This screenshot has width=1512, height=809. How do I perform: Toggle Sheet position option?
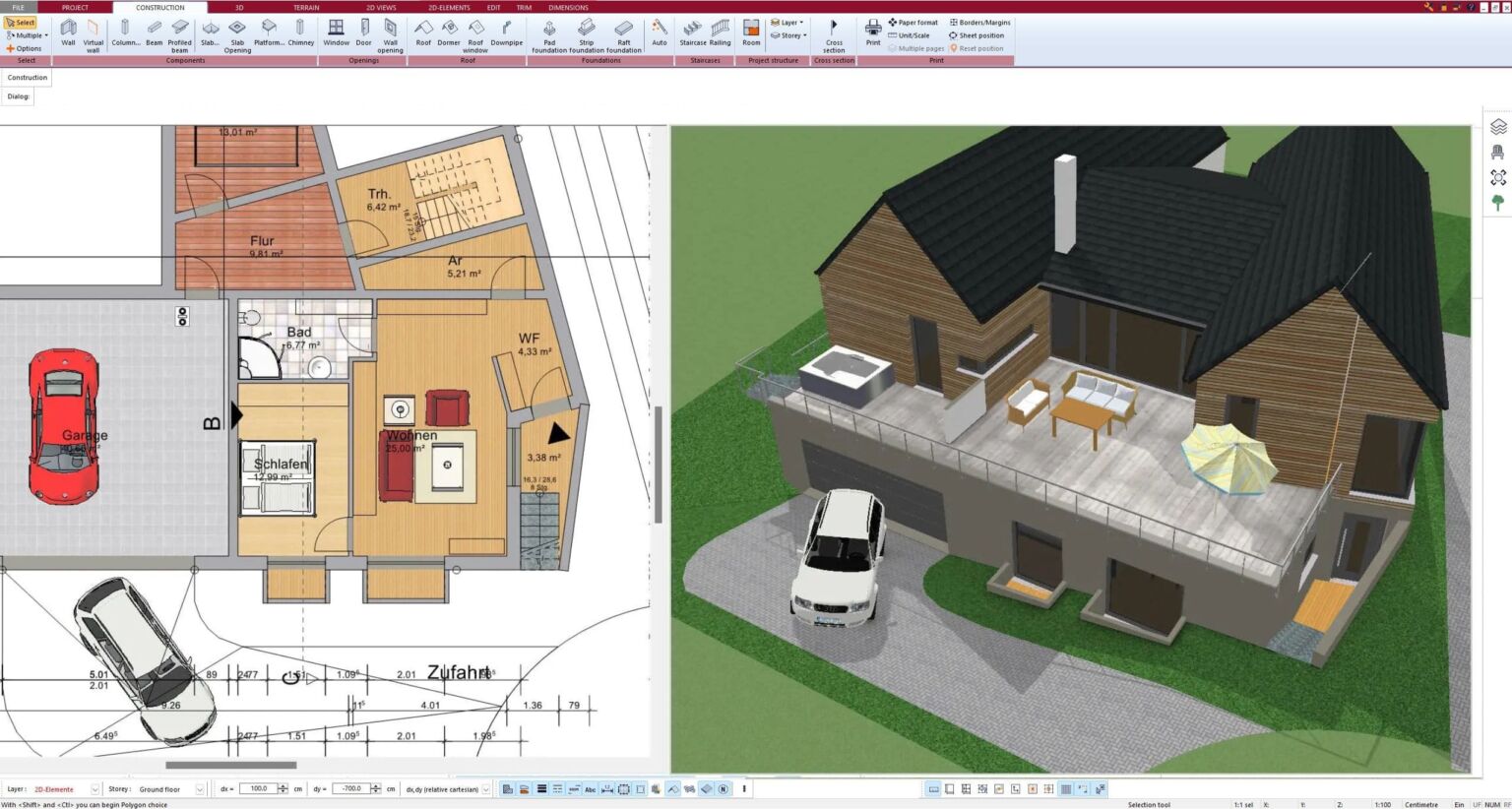[977, 34]
